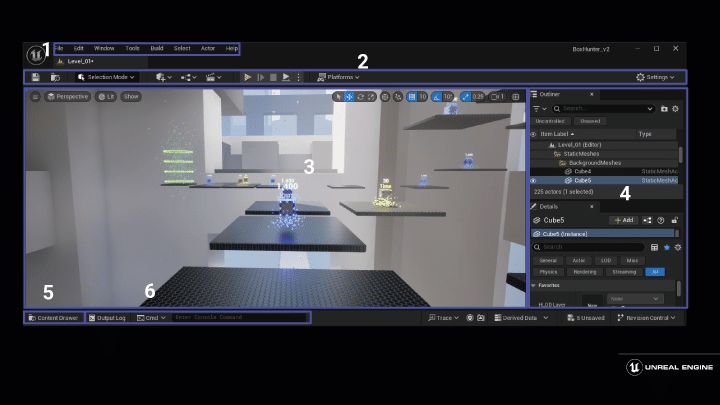Activate the Rotate gizmo tool
720x405 pixels.
(360, 96)
